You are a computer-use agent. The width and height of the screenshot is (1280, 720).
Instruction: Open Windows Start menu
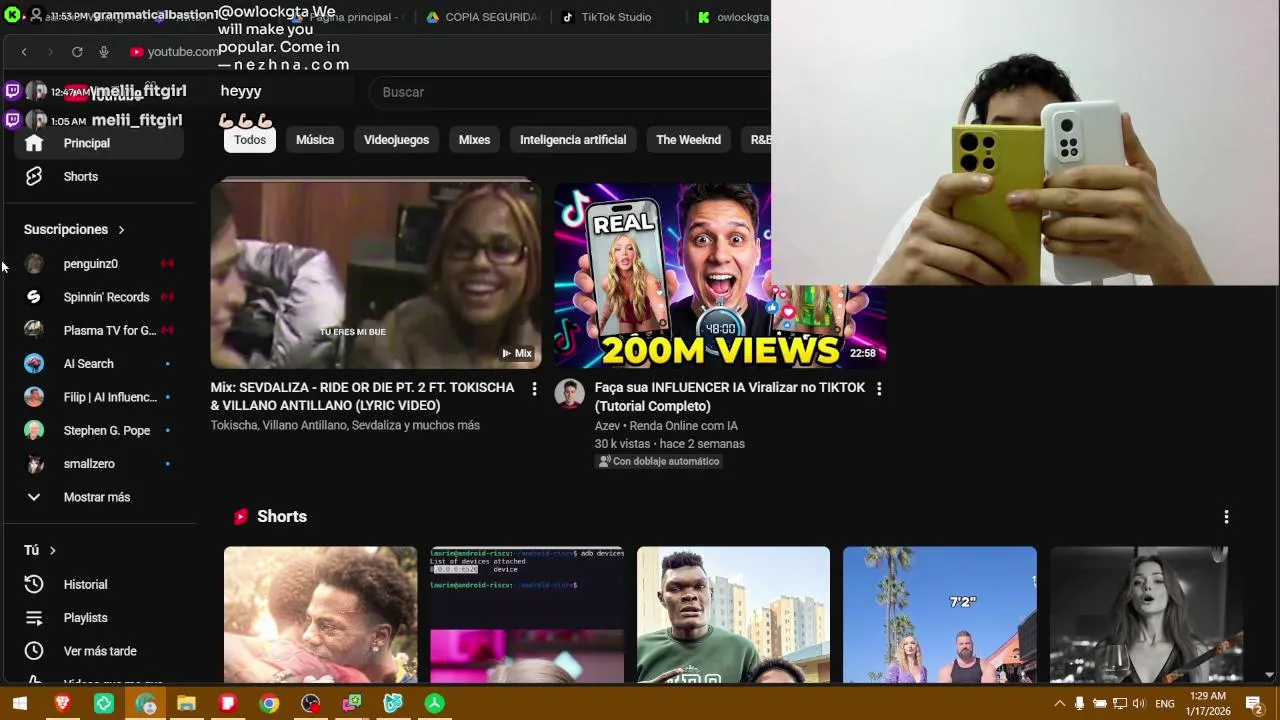click(20, 704)
